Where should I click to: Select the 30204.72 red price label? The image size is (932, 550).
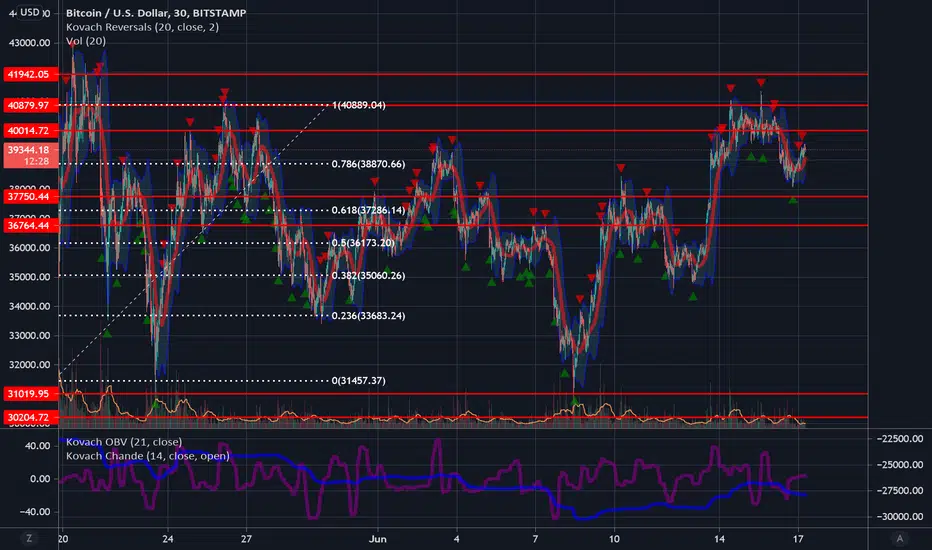click(x=31, y=417)
